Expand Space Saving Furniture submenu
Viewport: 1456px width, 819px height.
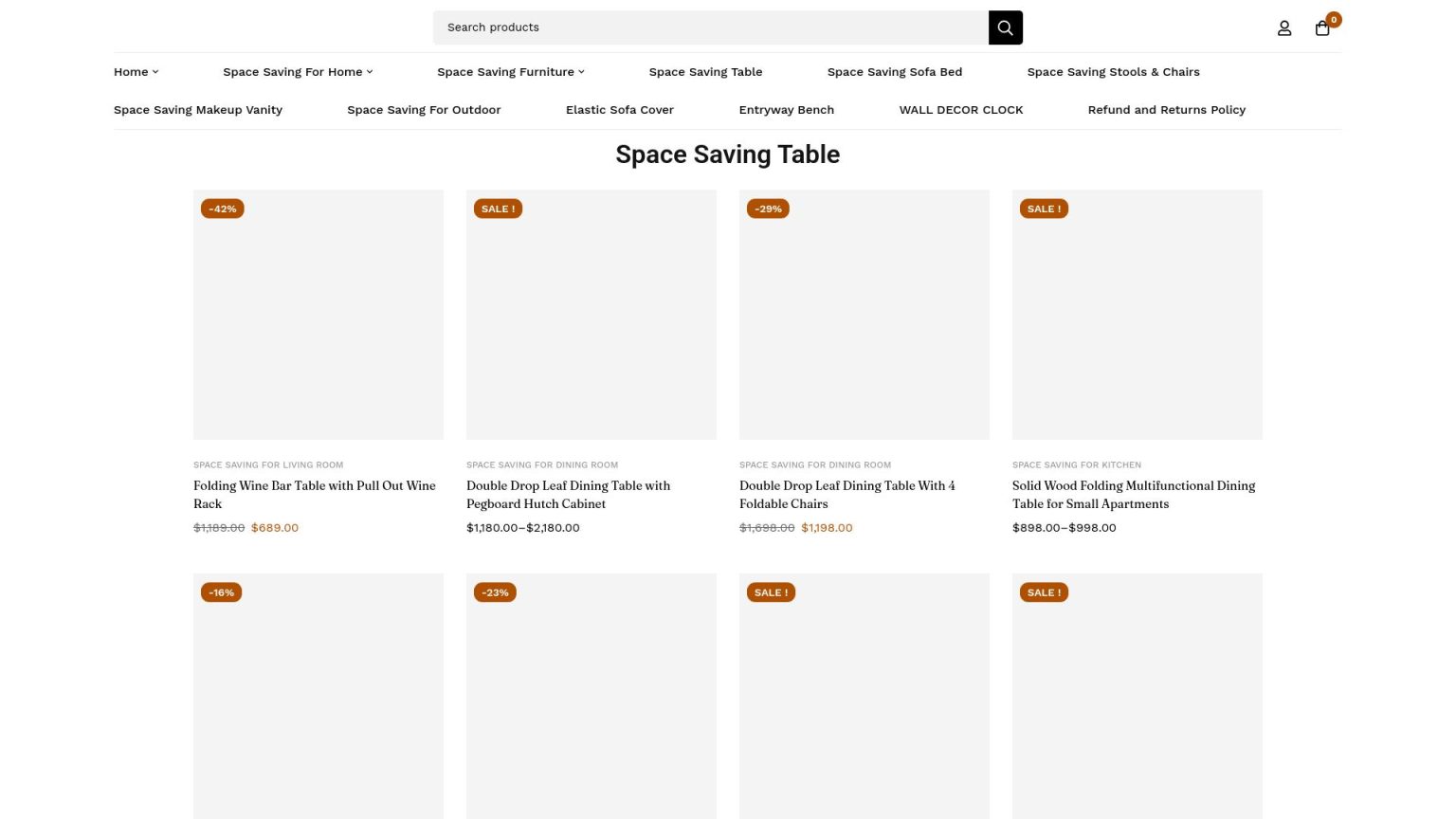(510, 72)
